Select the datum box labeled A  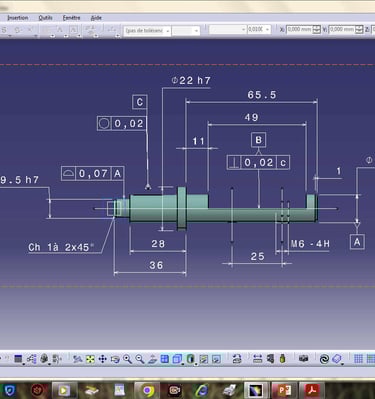tap(357, 242)
